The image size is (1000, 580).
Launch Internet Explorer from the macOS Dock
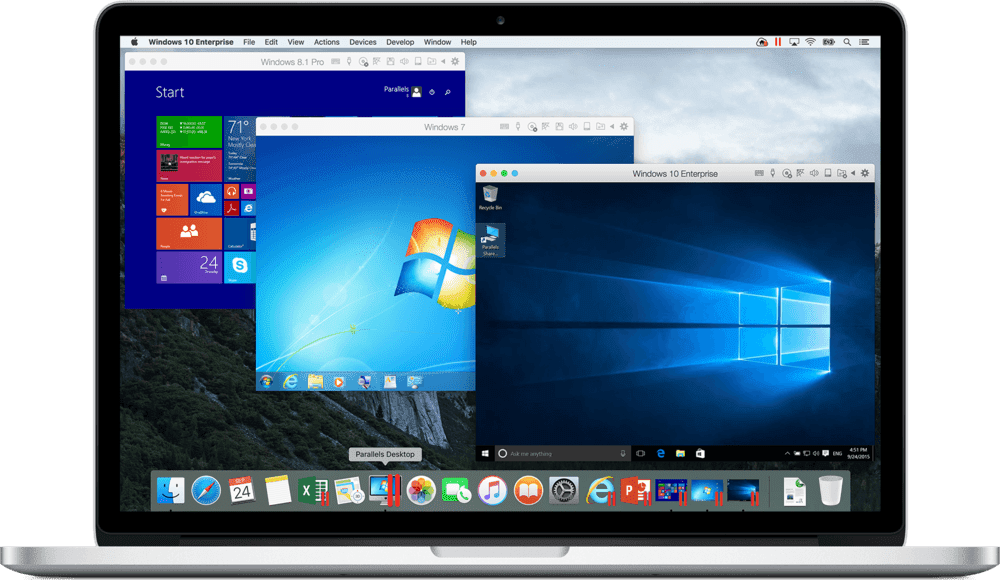pos(600,490)
